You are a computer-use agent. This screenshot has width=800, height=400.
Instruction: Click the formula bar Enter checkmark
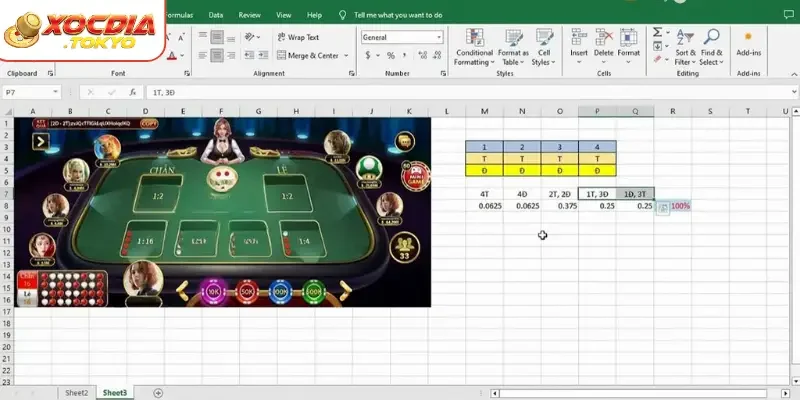112,92
